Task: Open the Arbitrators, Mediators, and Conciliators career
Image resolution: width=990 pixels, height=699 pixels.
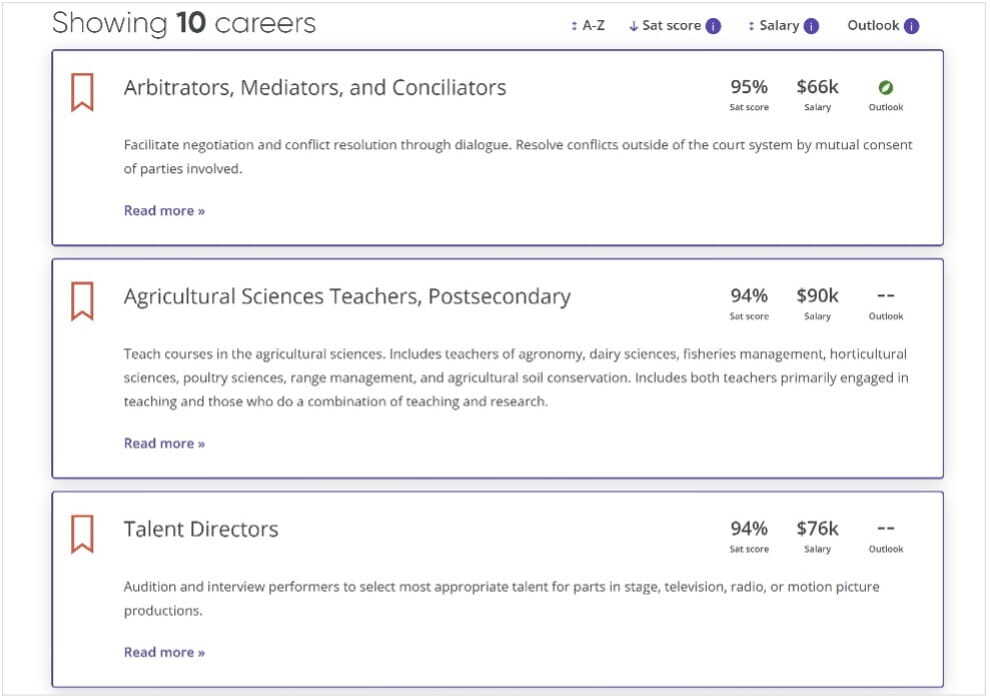Action: [x=314, y=88]
